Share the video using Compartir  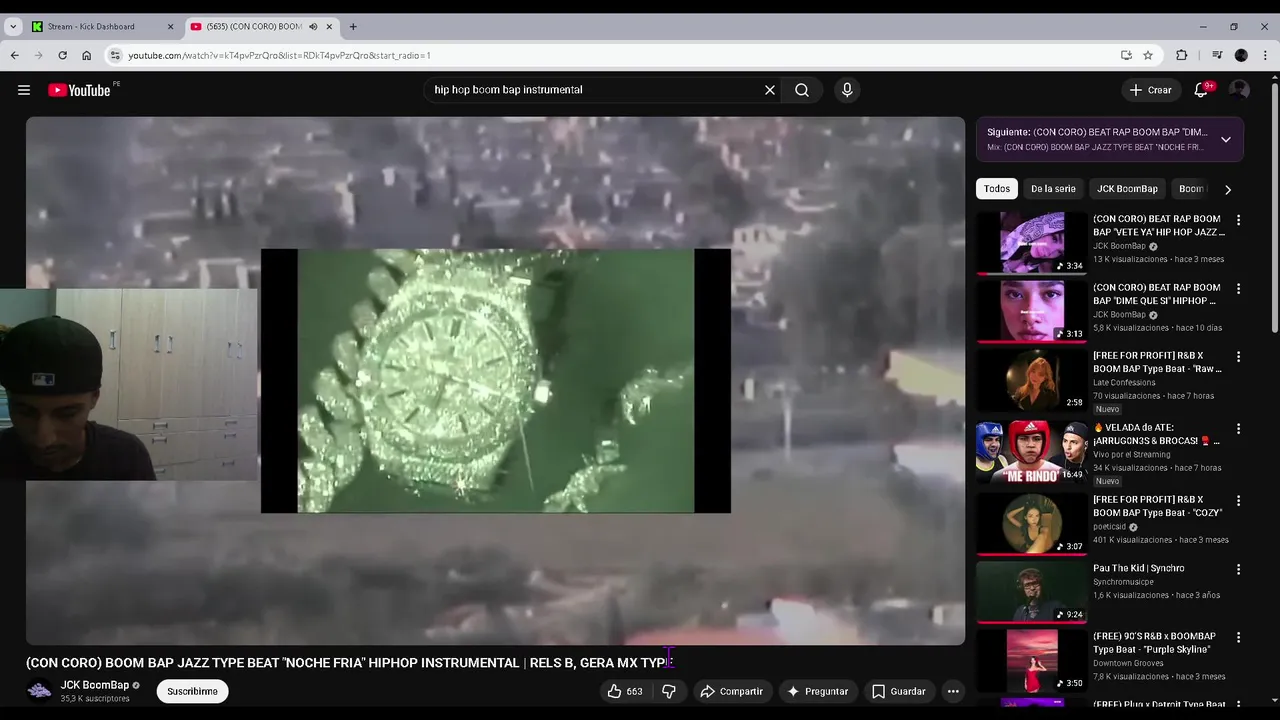coord(731,691)
